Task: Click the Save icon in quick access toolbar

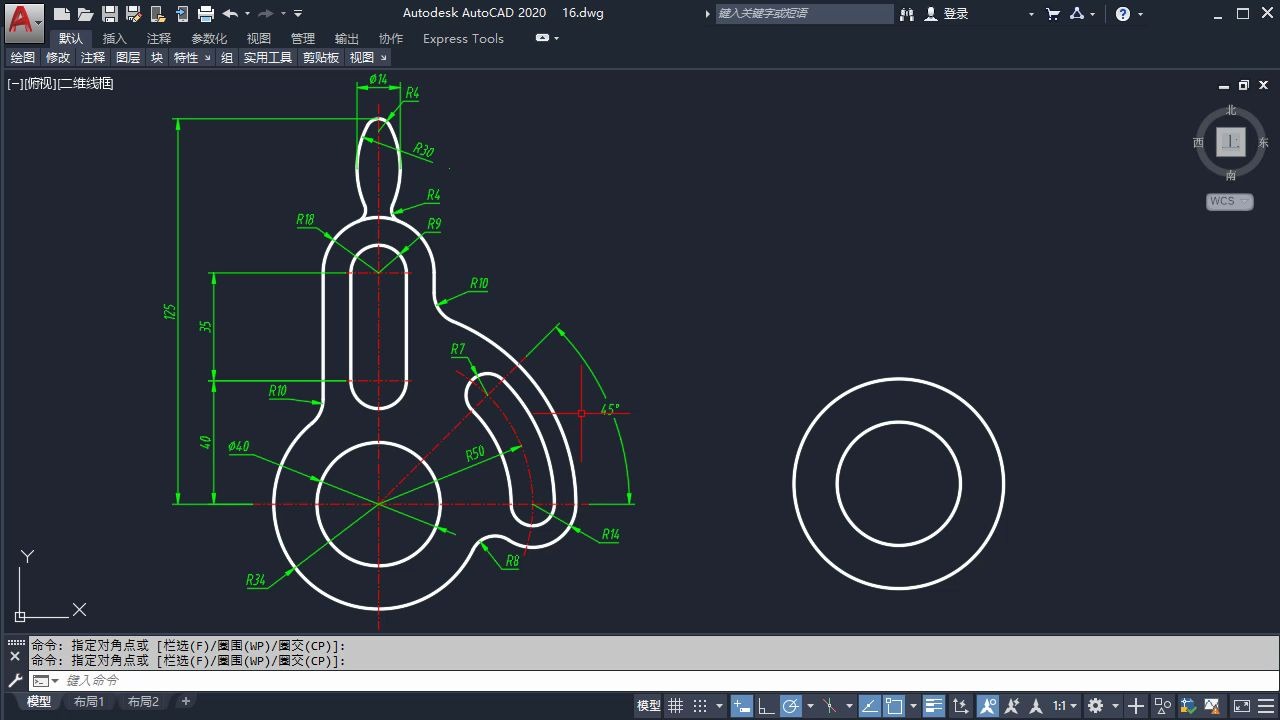Action: [110, 14]
